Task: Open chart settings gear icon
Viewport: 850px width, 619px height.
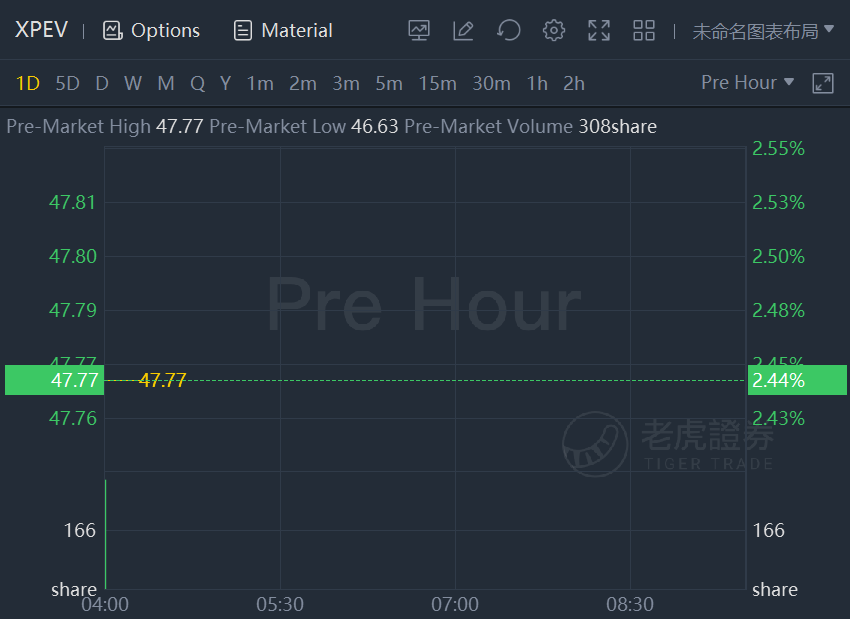Action: (553, 30)
